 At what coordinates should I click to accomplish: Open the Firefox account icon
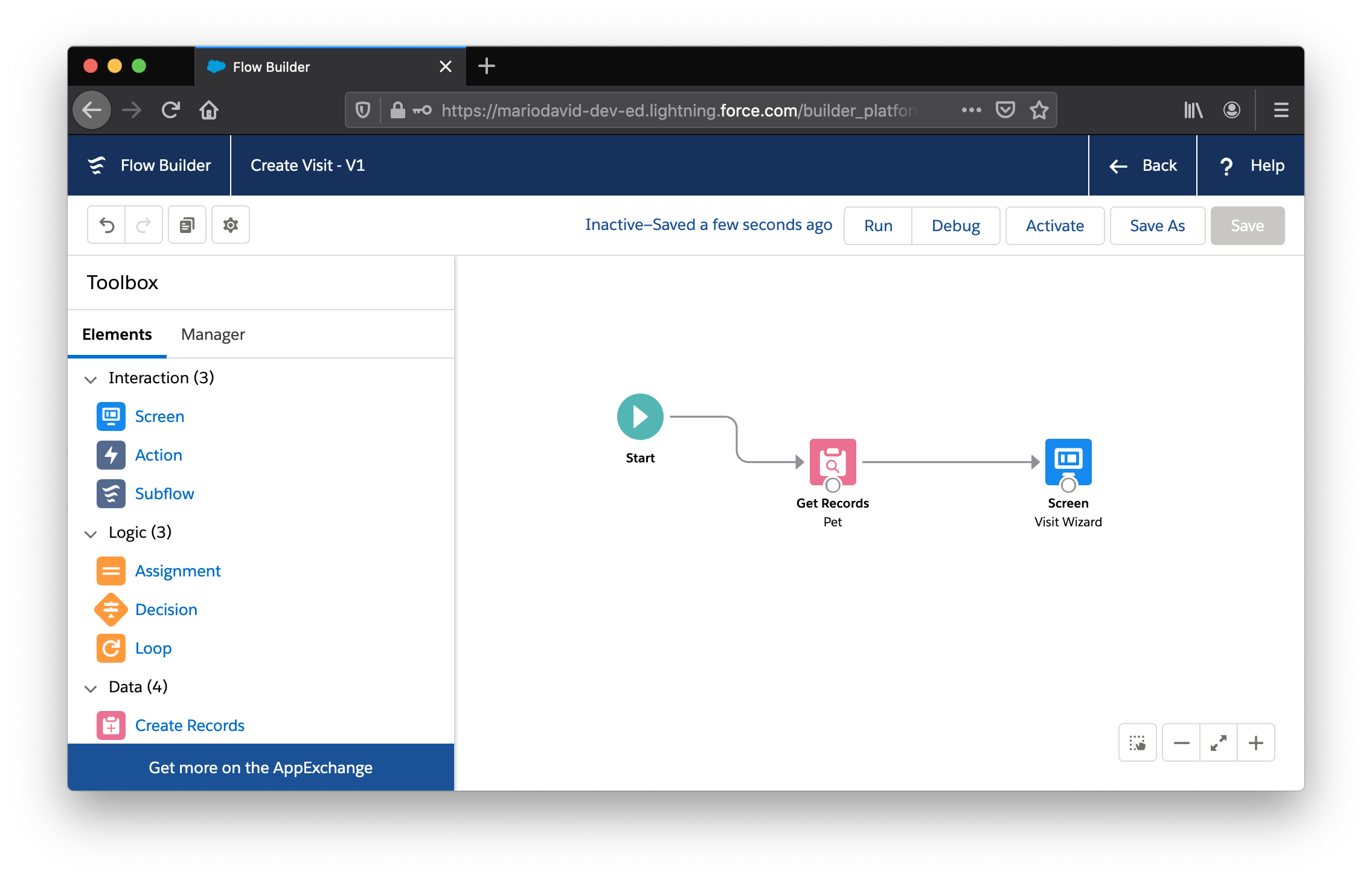tap(1232, 110)
